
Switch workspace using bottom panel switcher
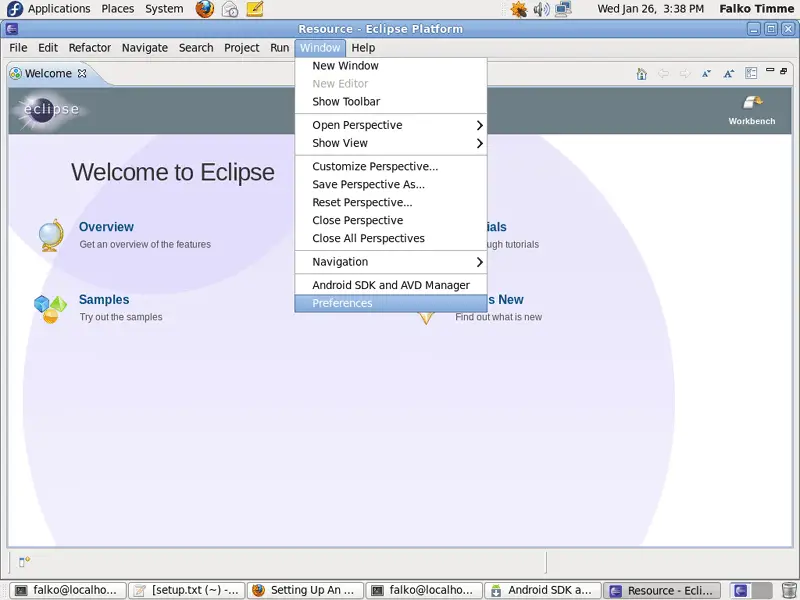[x=751, y=590]
